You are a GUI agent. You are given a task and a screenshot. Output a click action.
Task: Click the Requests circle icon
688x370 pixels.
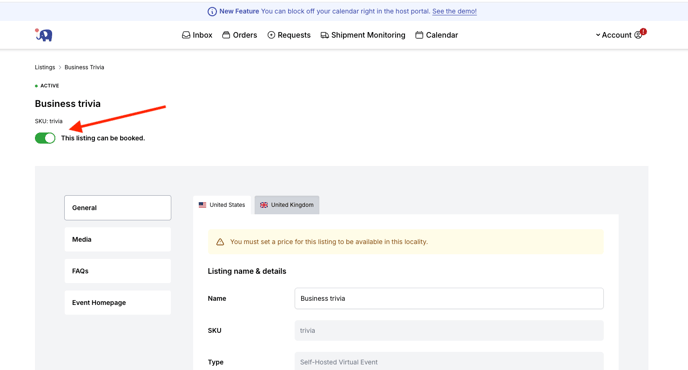coord(271,35)
